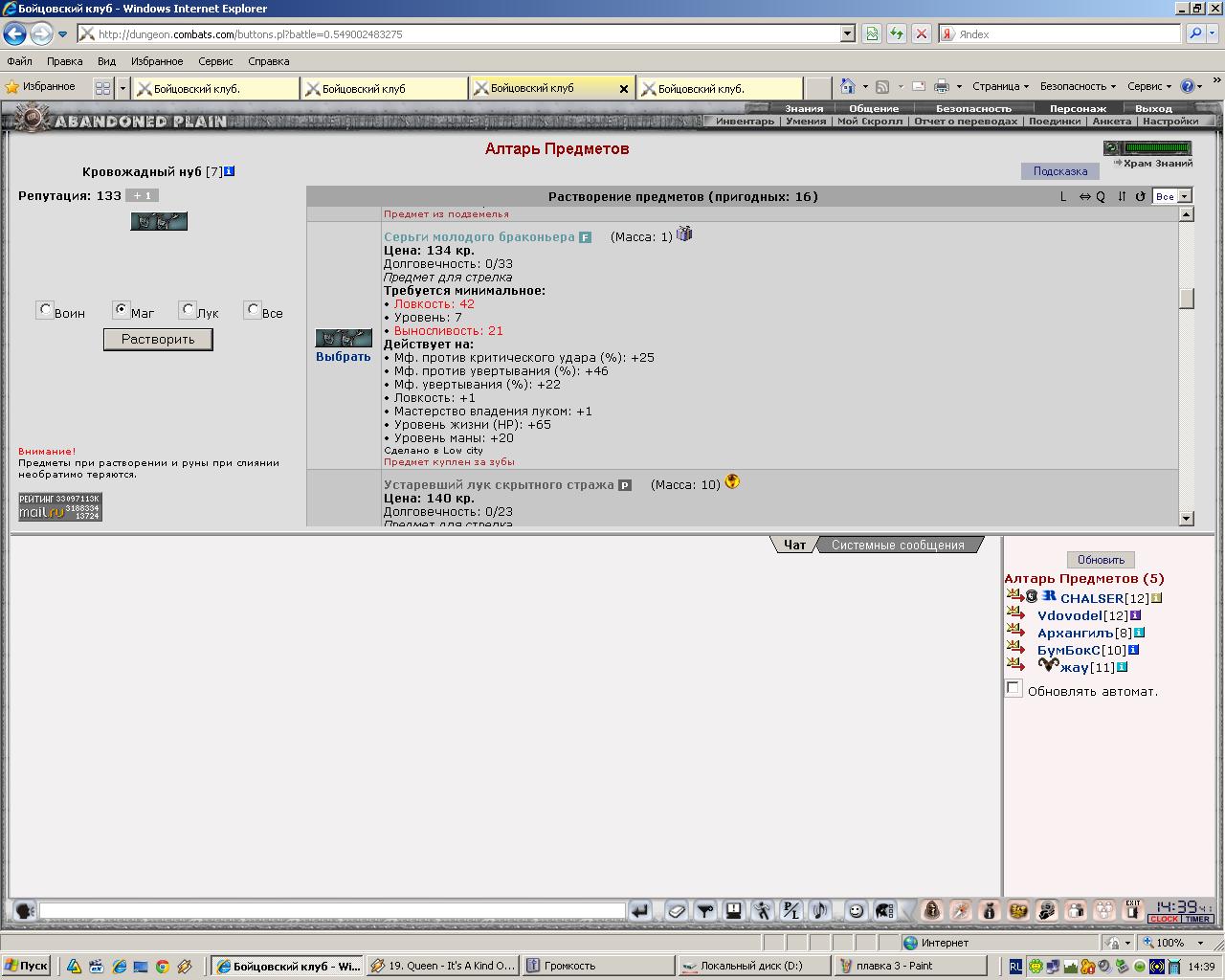This screenshot has width=1225, height=980.
Task: Open the IE Страница dropdown menu
Action: pos(1000,86)
